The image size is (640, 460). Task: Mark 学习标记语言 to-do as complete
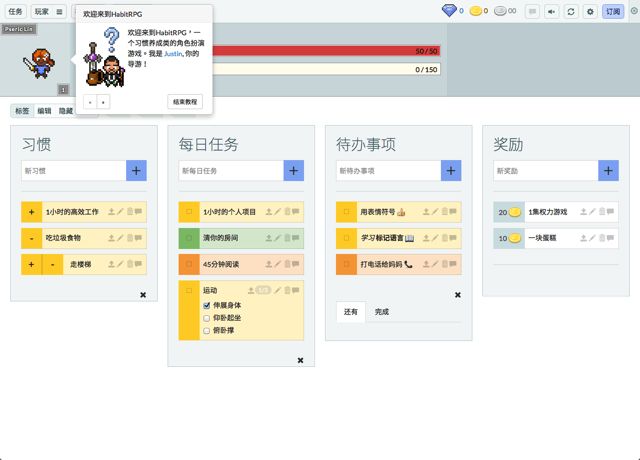click(346, 238)
